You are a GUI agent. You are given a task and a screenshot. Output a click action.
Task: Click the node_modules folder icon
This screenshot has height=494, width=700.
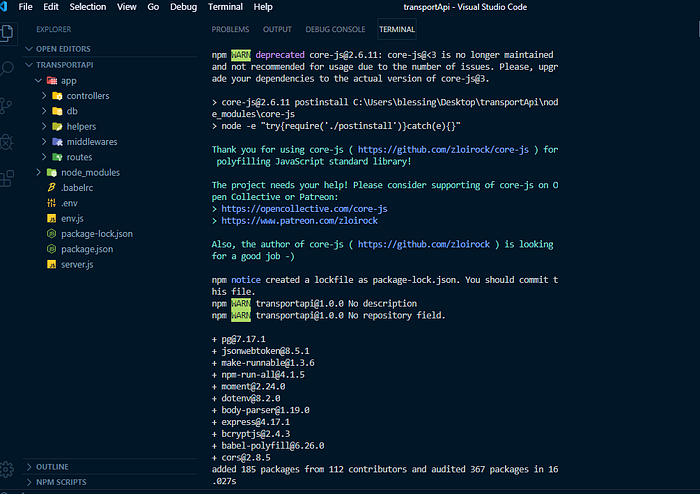[52, 172]
